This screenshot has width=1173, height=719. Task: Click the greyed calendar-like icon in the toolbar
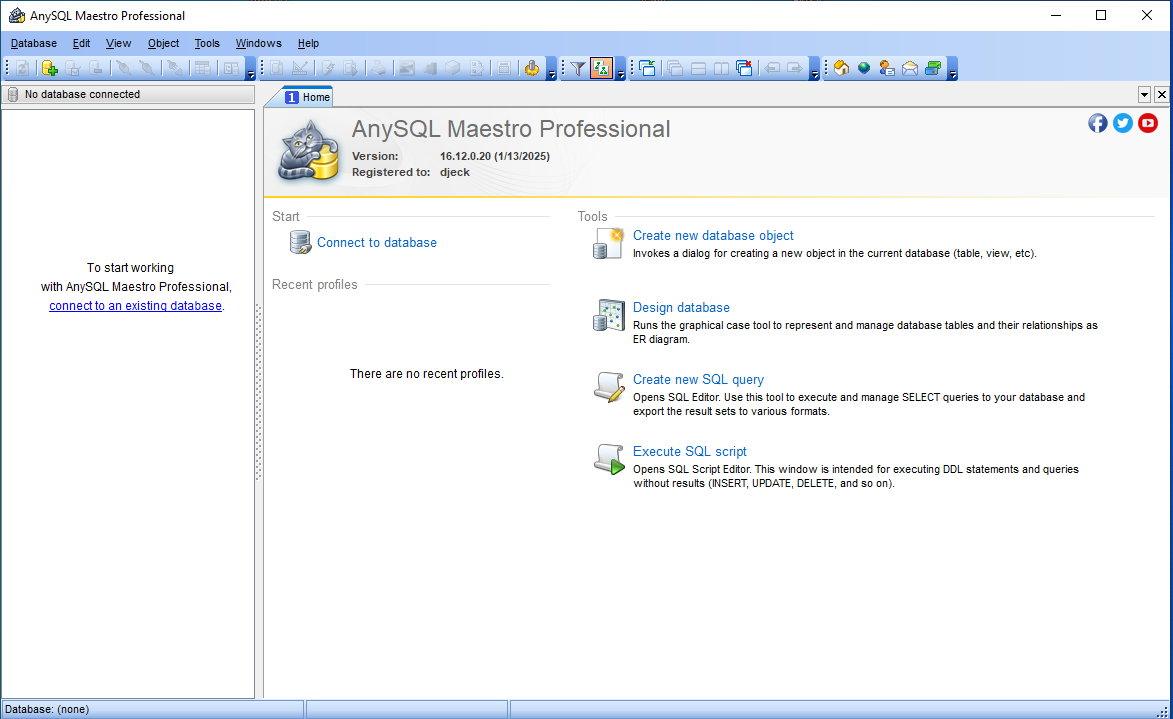coord(504,69)
